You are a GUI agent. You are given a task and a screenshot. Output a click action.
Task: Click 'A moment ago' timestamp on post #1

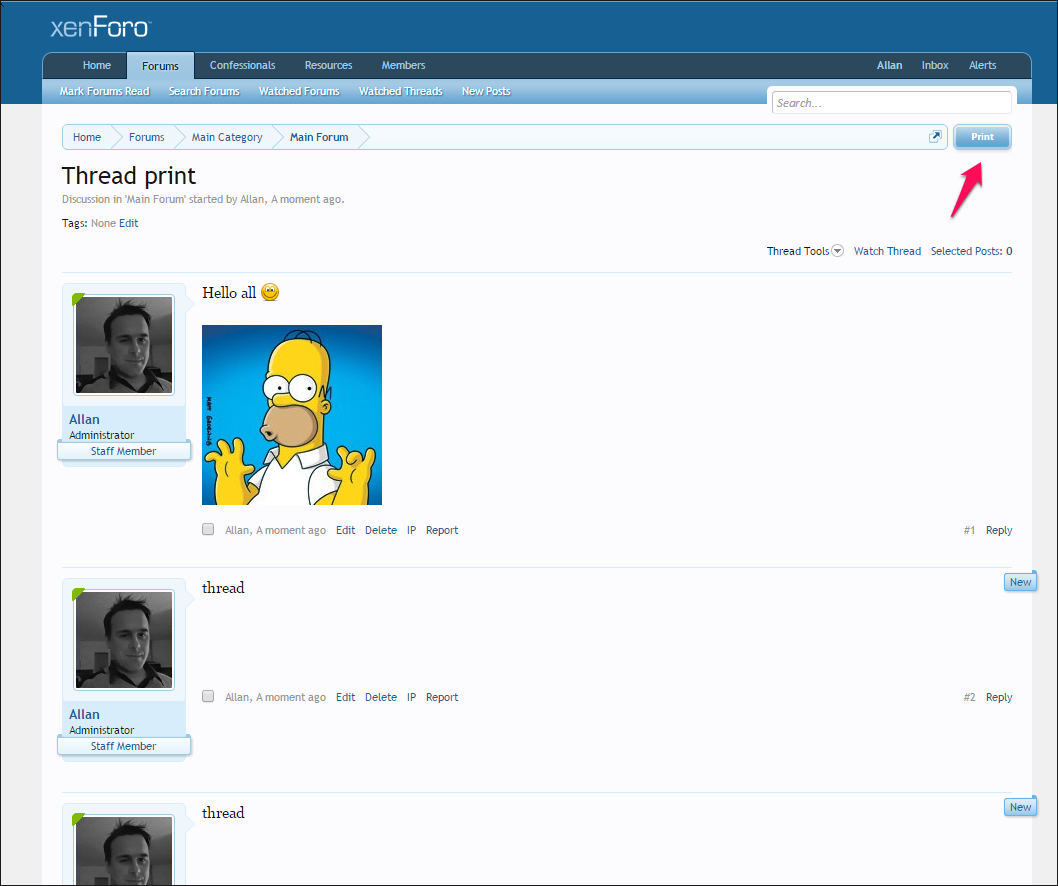[x=291, y=530]
